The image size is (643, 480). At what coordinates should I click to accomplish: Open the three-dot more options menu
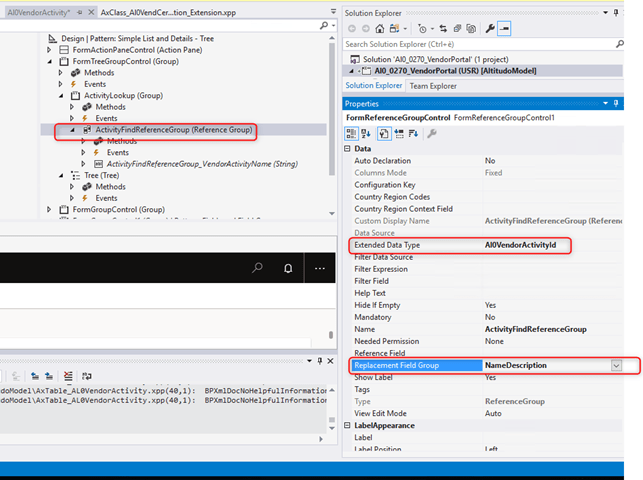coord(320,268)
